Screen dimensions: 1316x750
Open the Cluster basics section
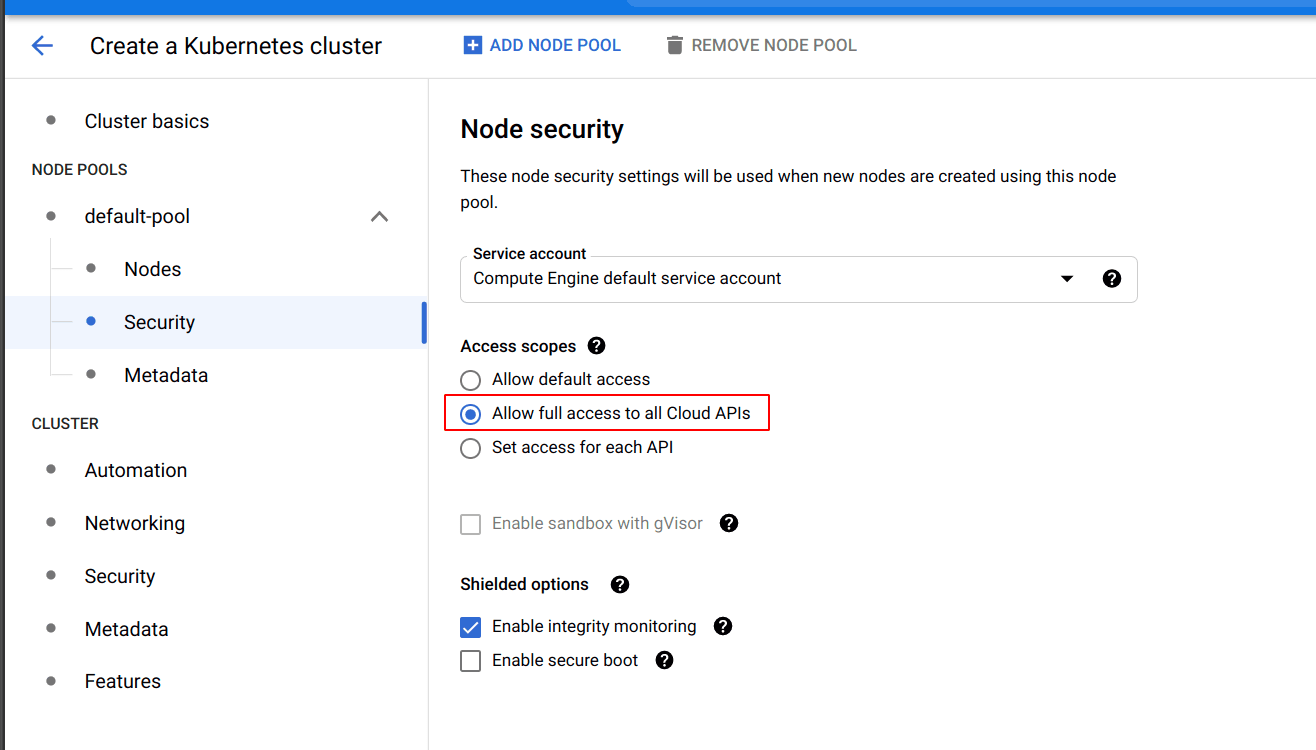146,121
